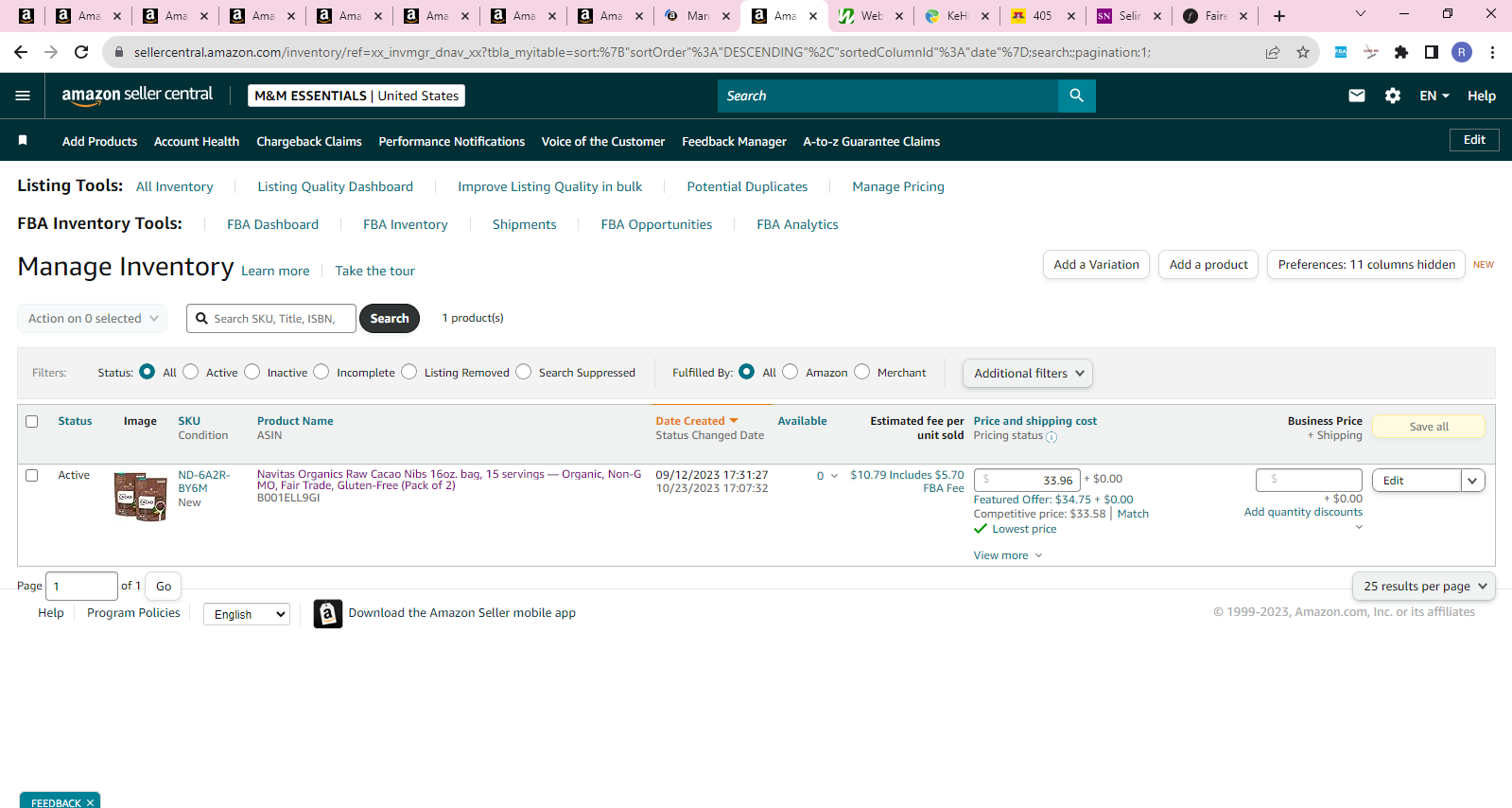
Task: Select the Inactive status filter
Action: (252, 372)
